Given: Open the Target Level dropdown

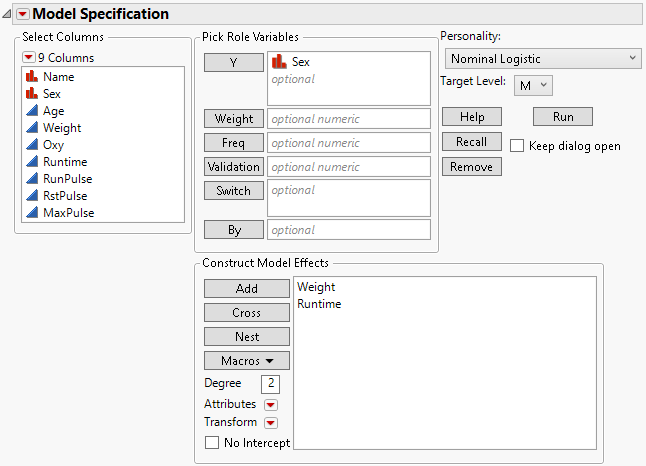Looking at the screenshot, I should (534, 86).
